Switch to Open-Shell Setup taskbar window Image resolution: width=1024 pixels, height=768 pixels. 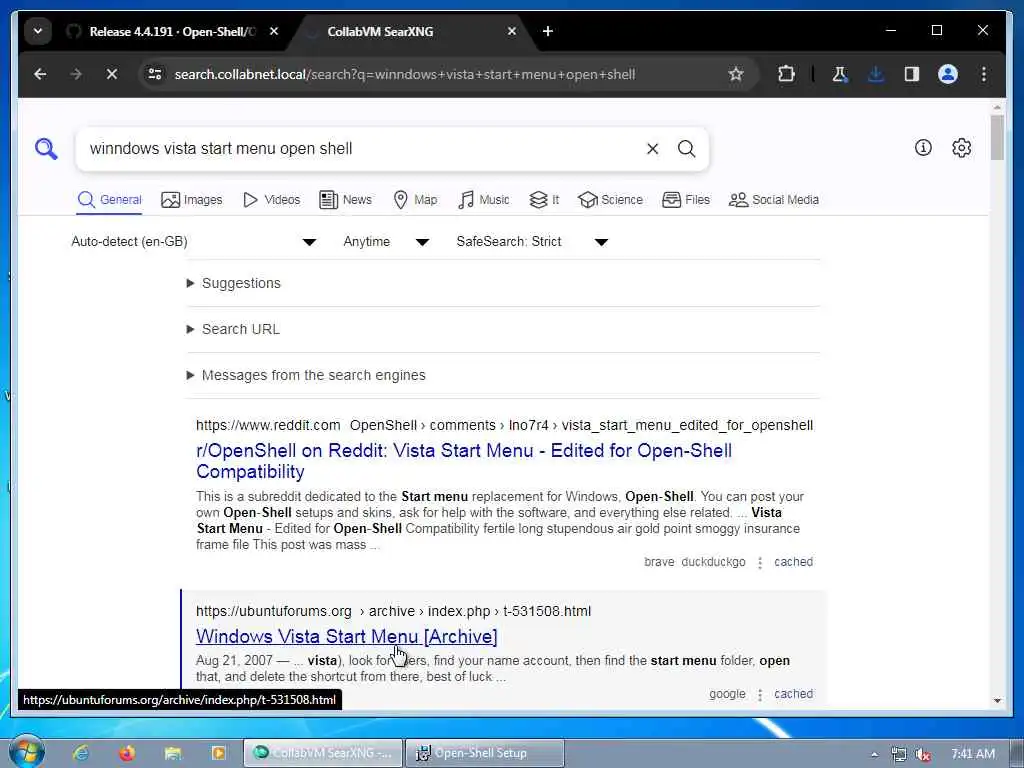click(x=484, y=753)
